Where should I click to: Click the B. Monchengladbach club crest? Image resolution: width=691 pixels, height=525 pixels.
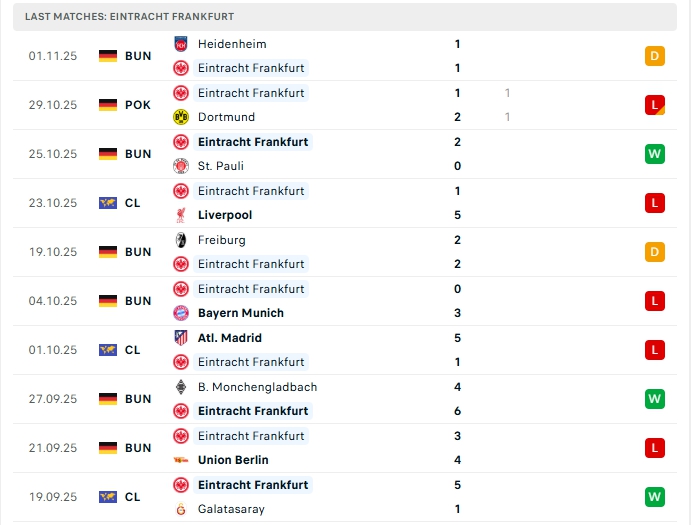click(x=181, y=387)
